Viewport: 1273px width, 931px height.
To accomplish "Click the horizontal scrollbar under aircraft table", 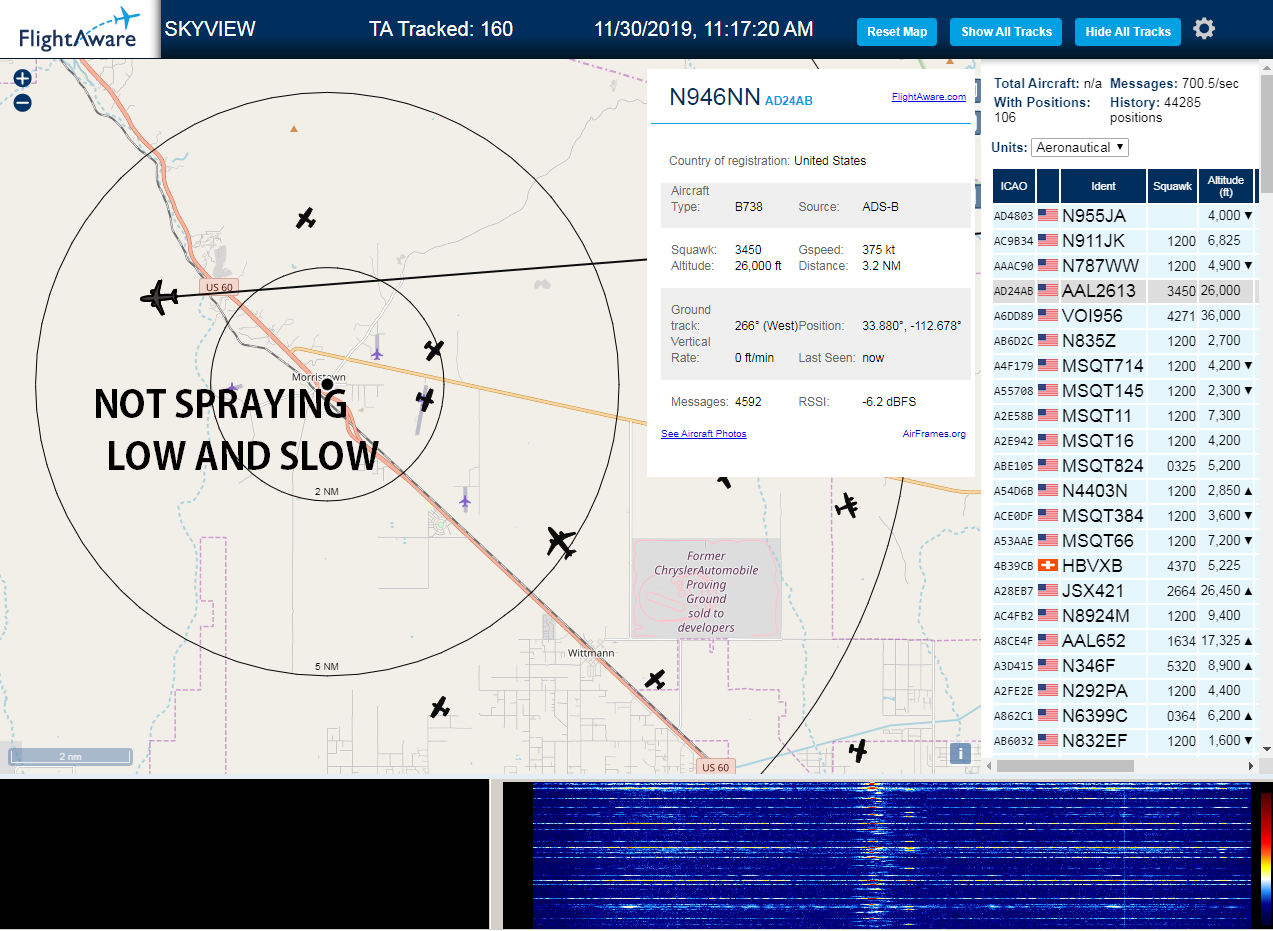I will click(x=1065, y=766).
